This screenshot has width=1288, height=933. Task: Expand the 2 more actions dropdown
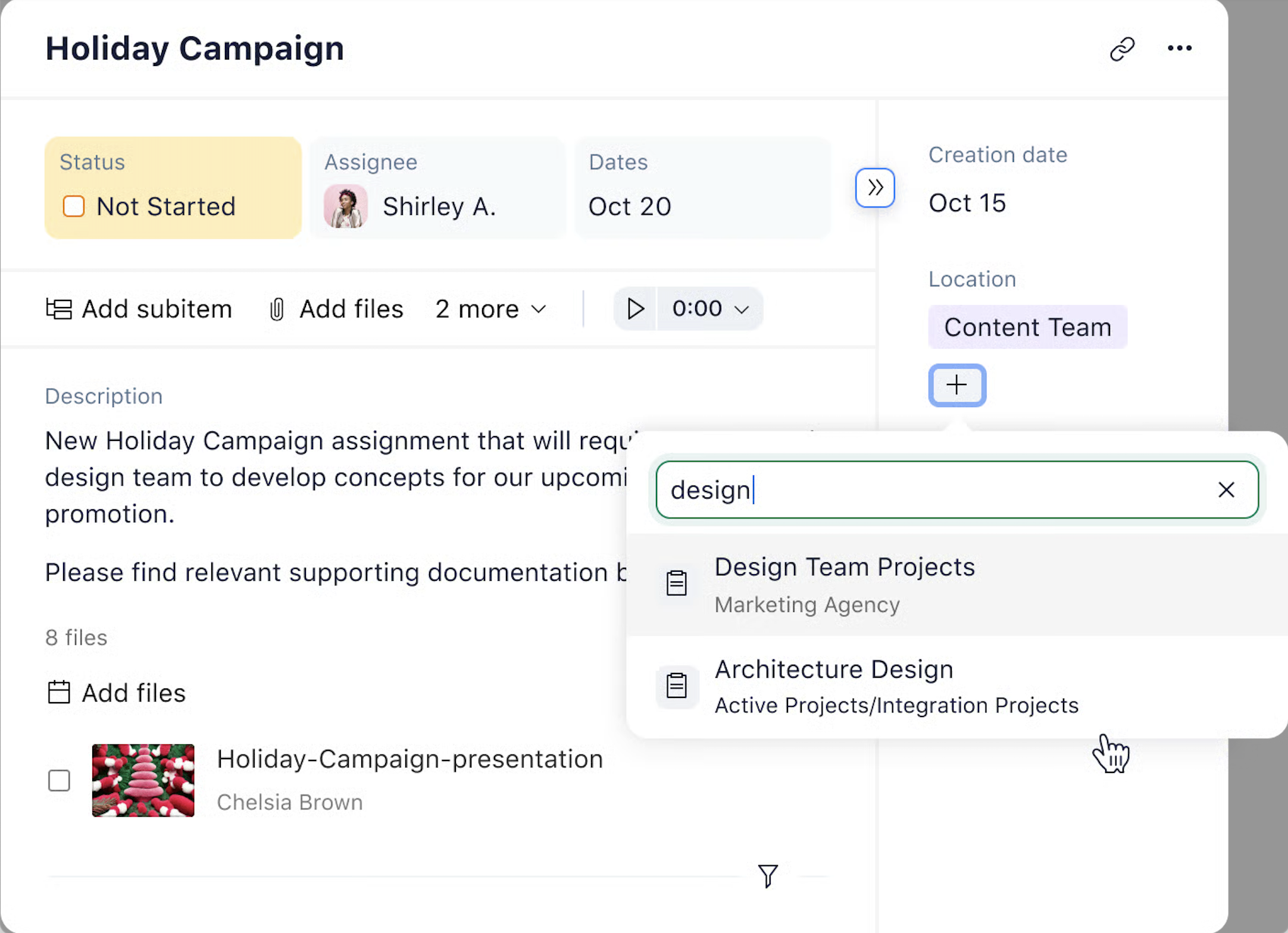click(x=491, y=309)
